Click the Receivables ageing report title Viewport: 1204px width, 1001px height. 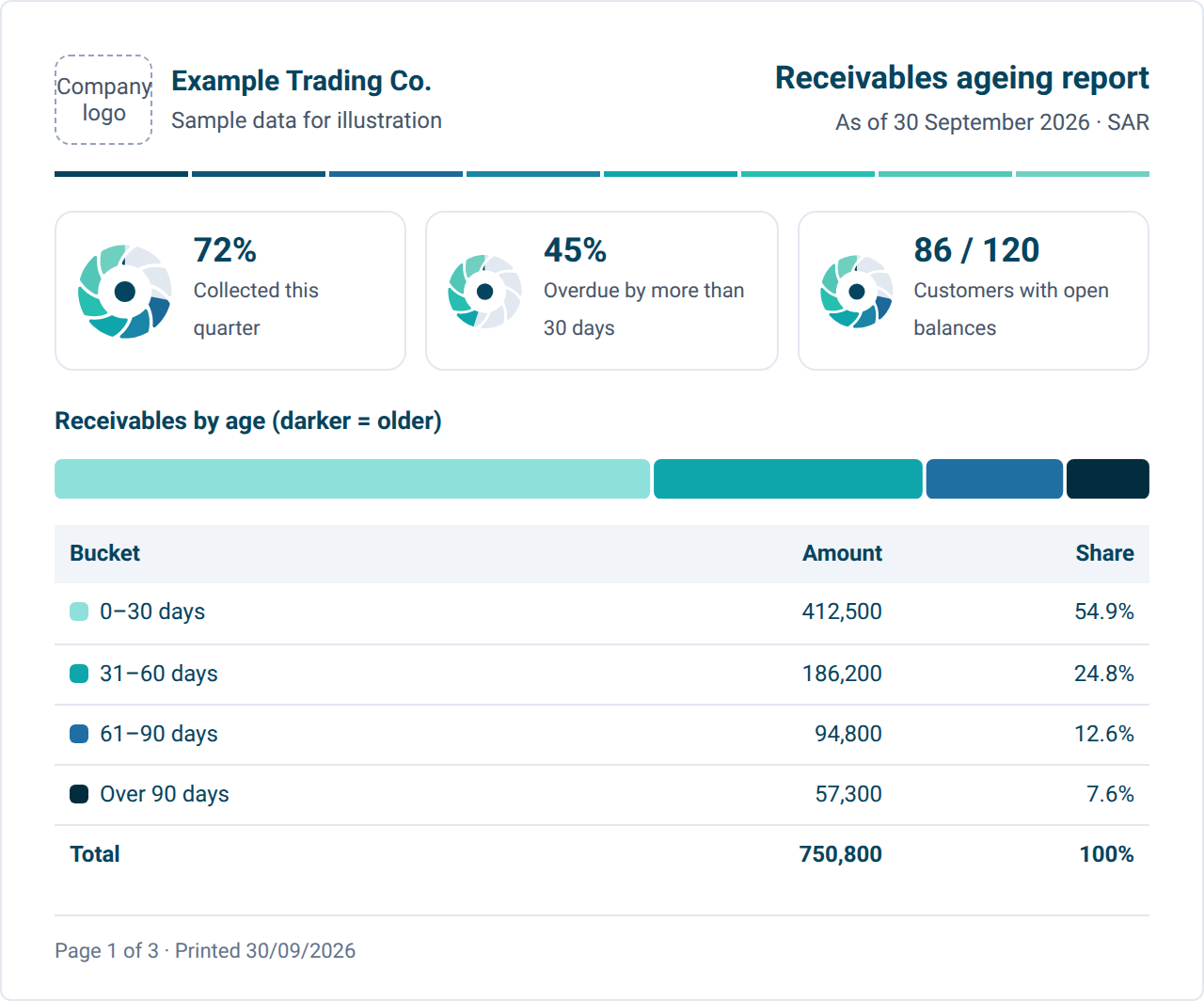point(962,78)
